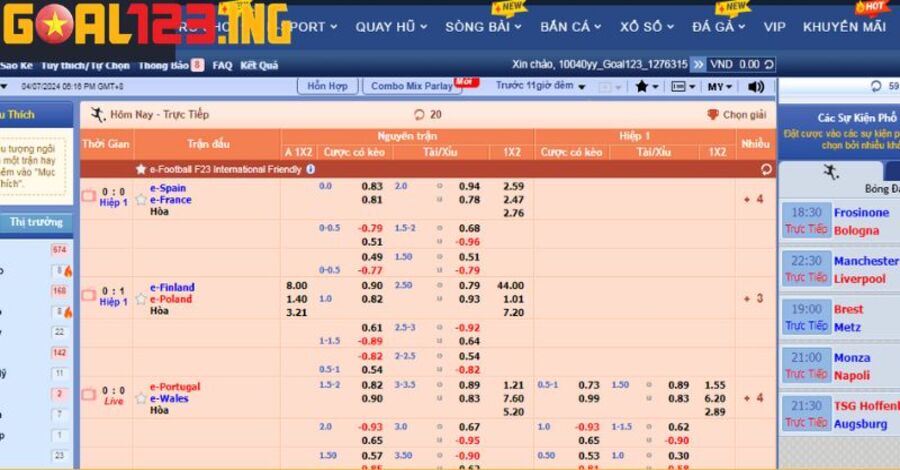This screenshot has width=900, height=470.
Task: Show 4 more markets for e-Spain match
Action: [754, 199]
